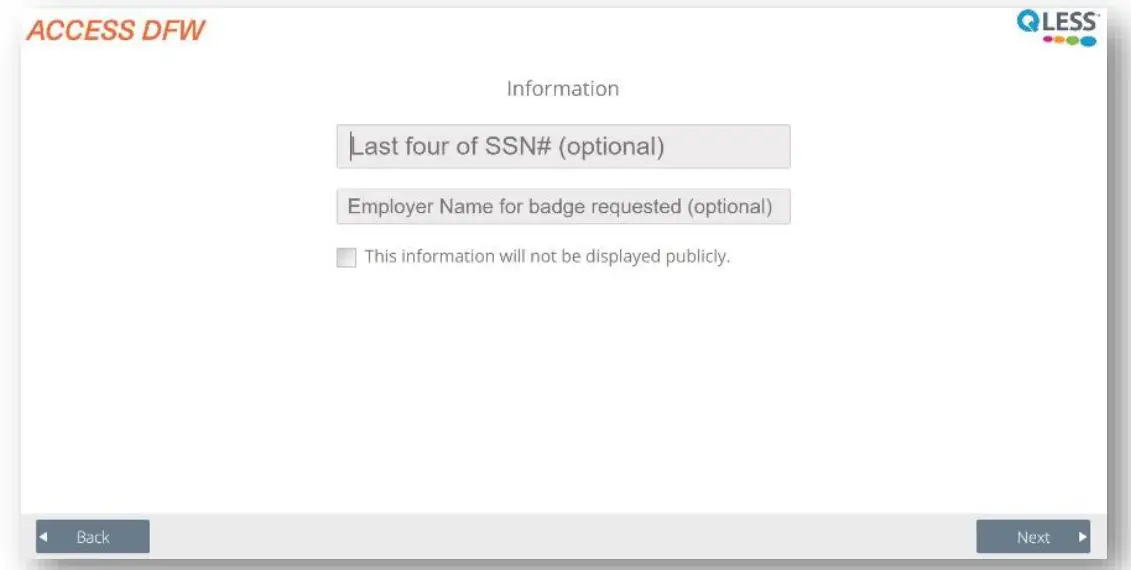Tick the information not displayed publicly checkbox
The width and height of the screenshot is (1131, 570).
[x=346, y=258]
